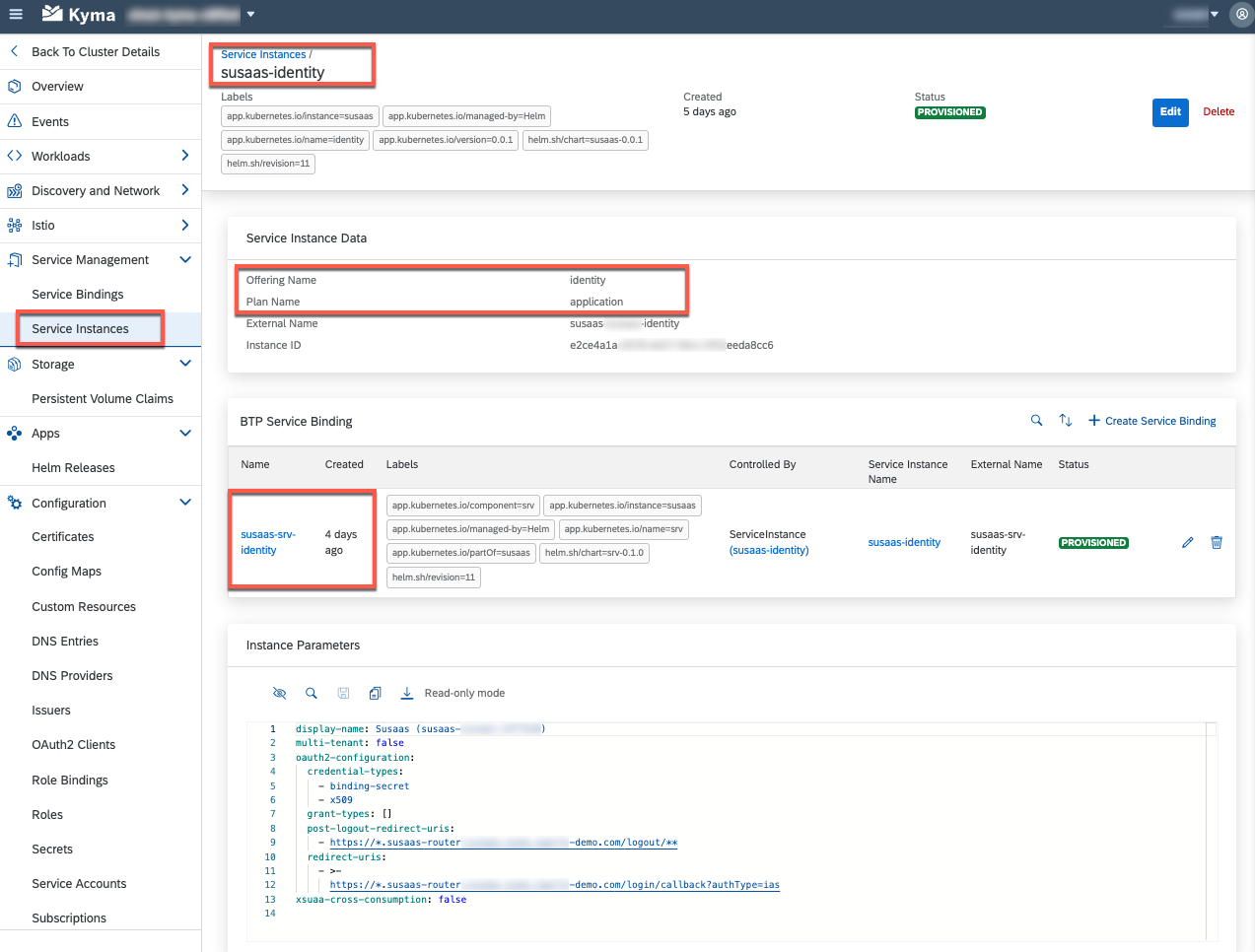The width and height of the screenshot is (1255, 952).
Task: Click the Service Instances breadcrumb link
Action: 263,54
